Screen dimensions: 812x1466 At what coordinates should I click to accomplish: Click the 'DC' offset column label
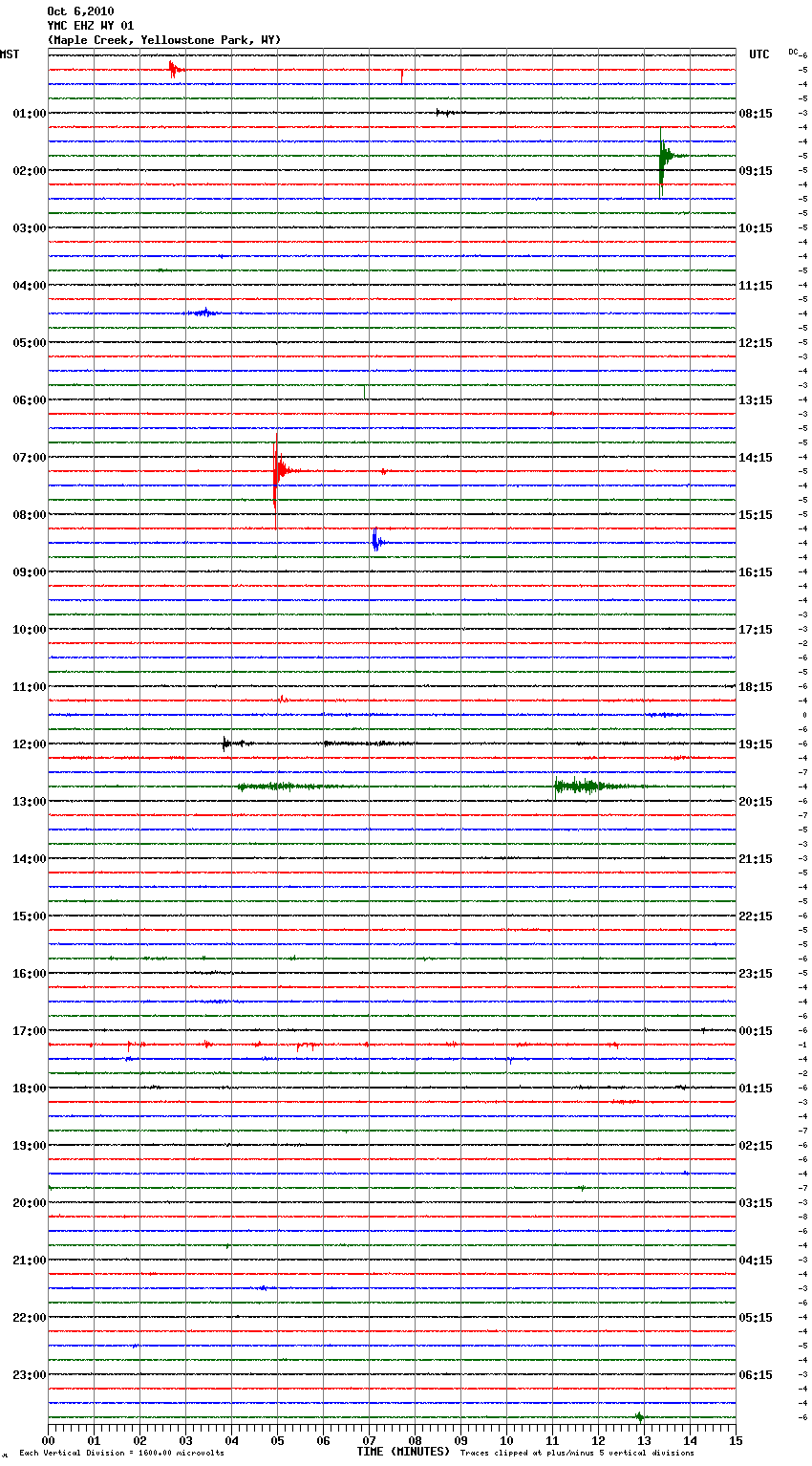(793, 52)
